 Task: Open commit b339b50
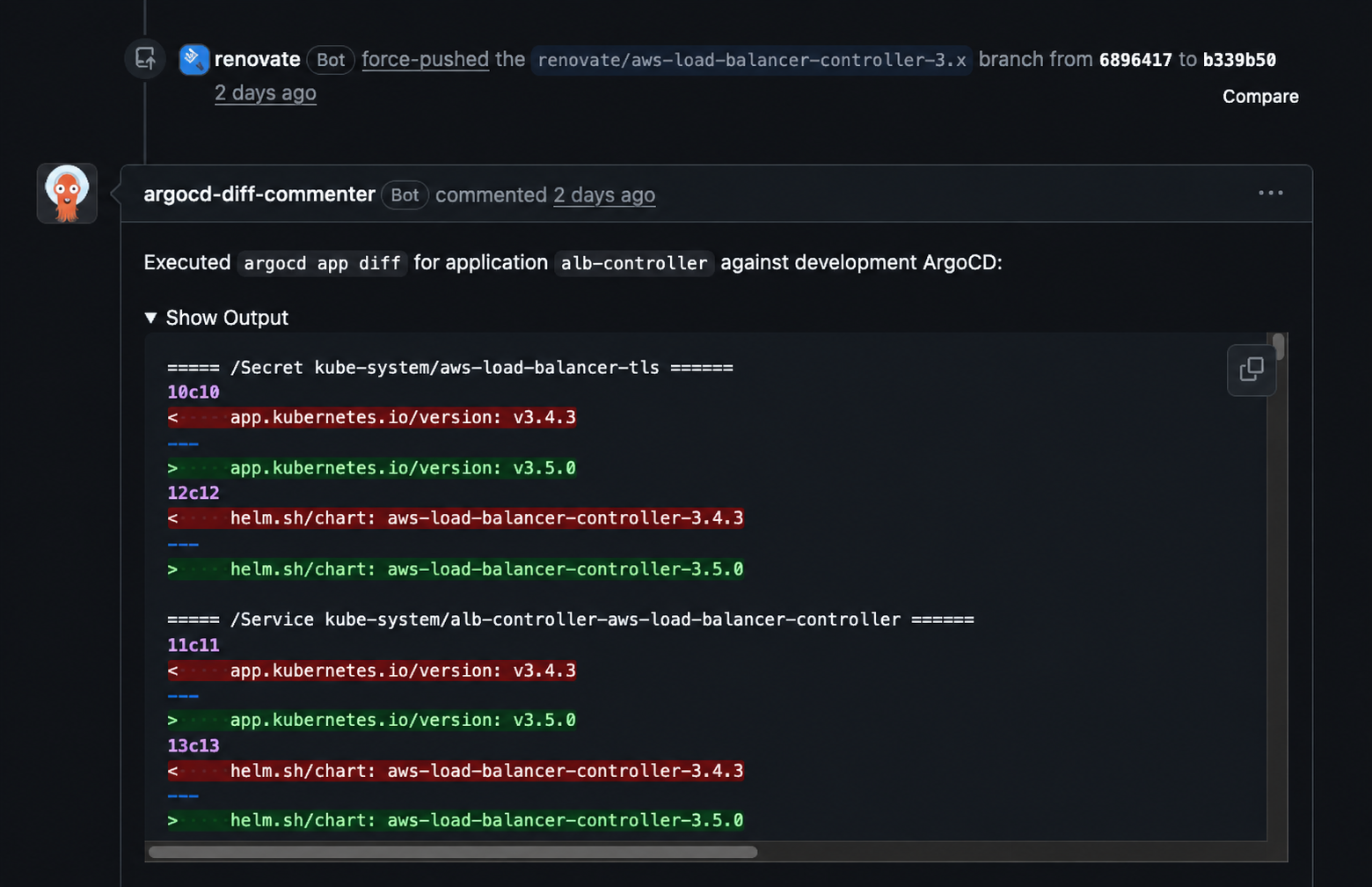point(1239,60)
